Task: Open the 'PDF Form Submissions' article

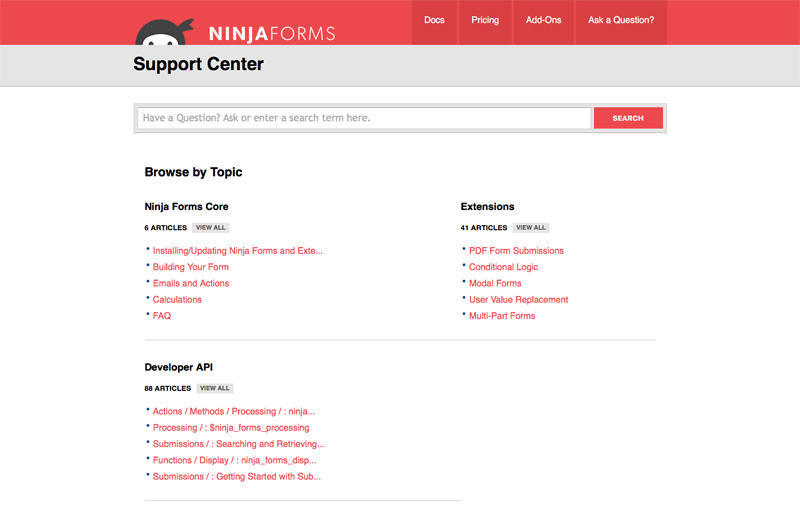Action: 516,250
